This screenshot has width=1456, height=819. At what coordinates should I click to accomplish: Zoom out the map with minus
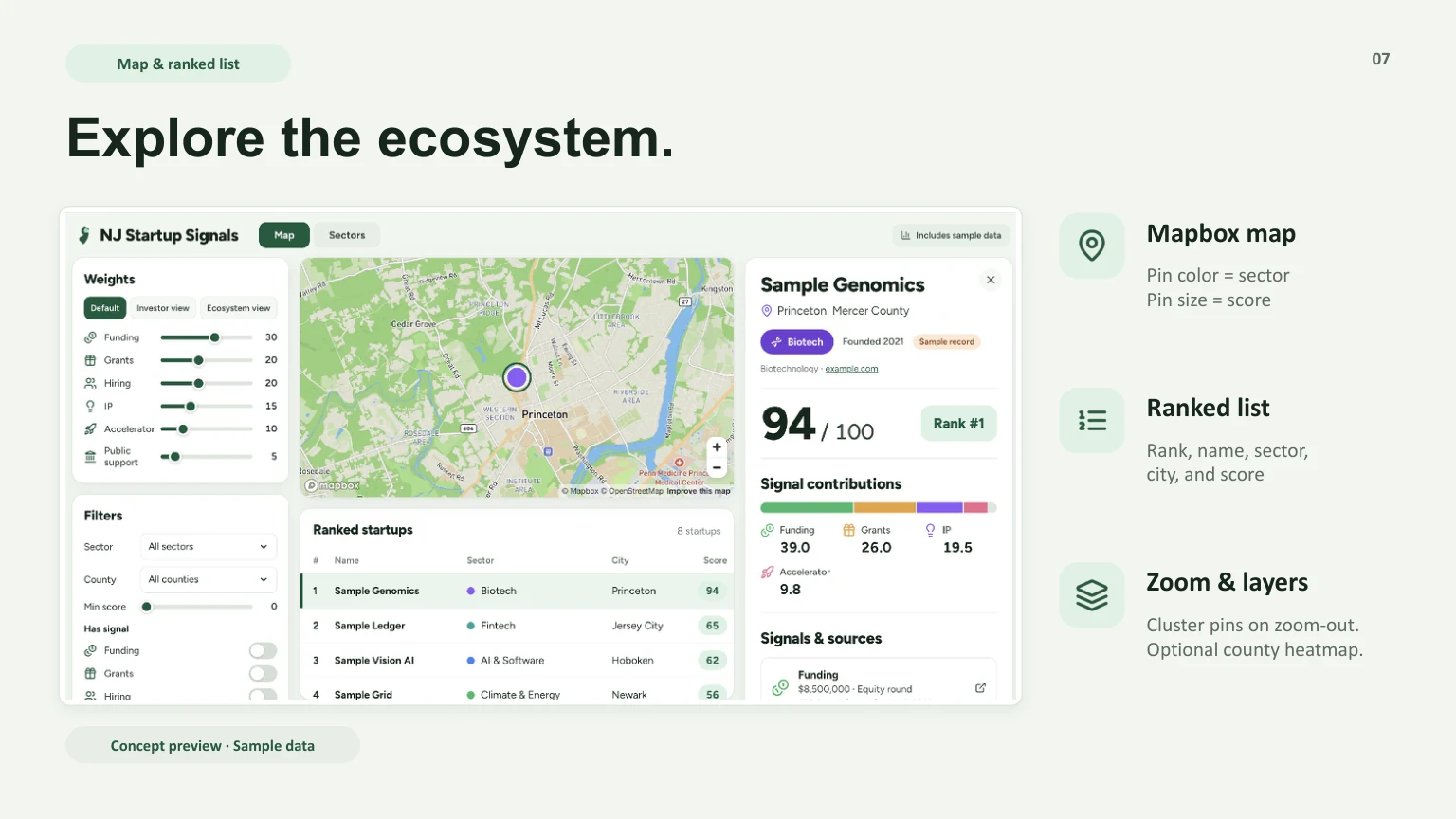tap(717, 467)
